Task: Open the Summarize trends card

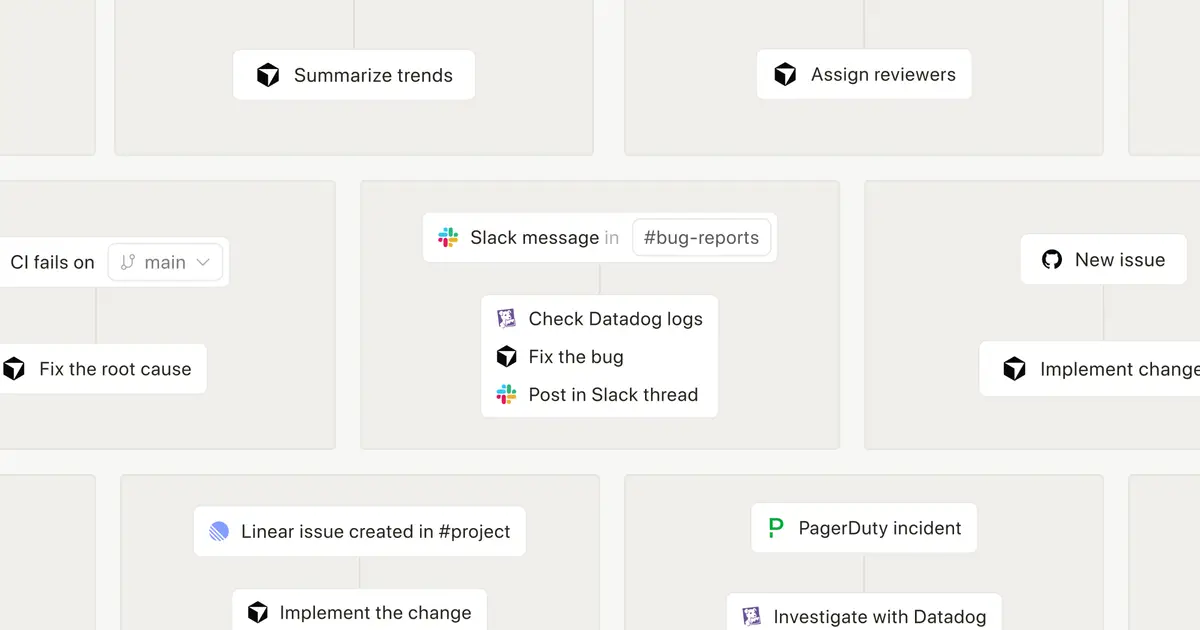Action: pos(354,75)
